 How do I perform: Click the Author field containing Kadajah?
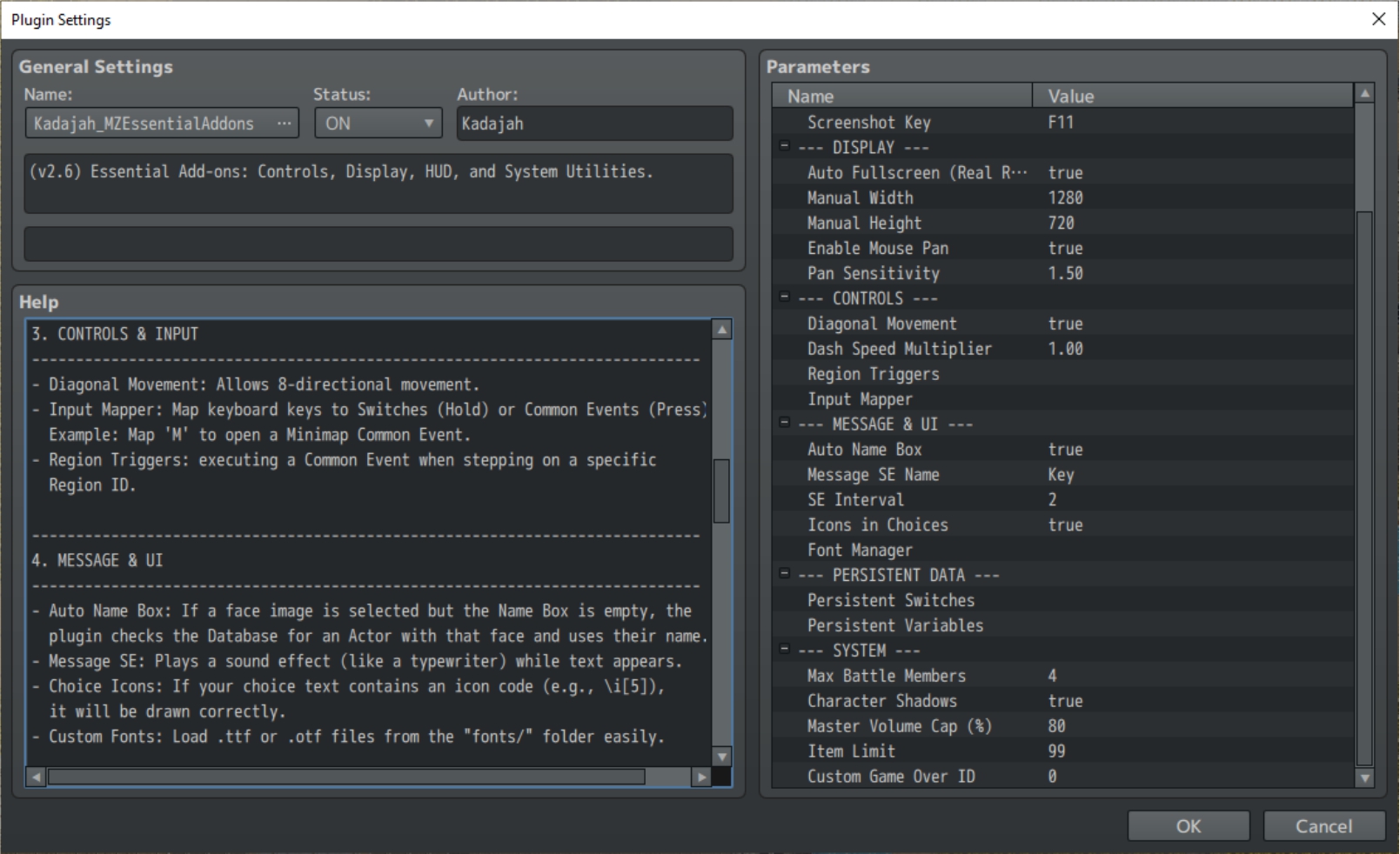click(x=595, y=123)
